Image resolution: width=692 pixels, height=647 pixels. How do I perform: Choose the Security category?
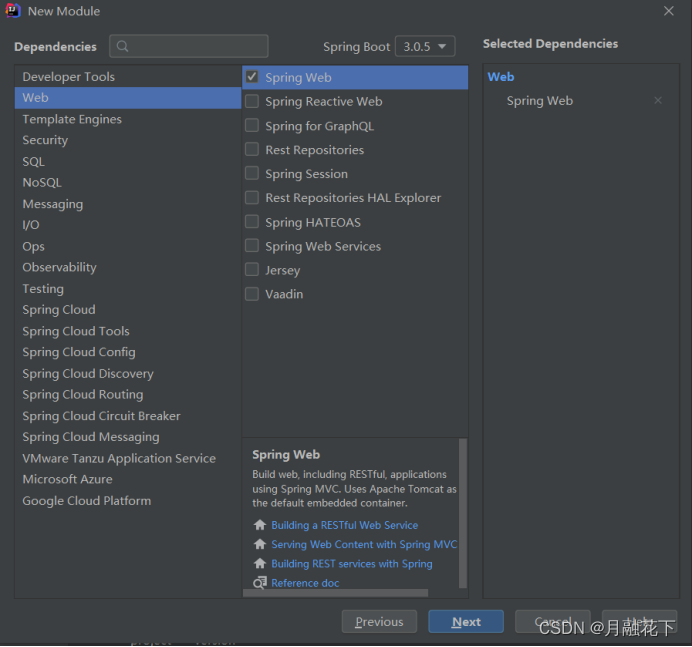[x=128, y=140]
